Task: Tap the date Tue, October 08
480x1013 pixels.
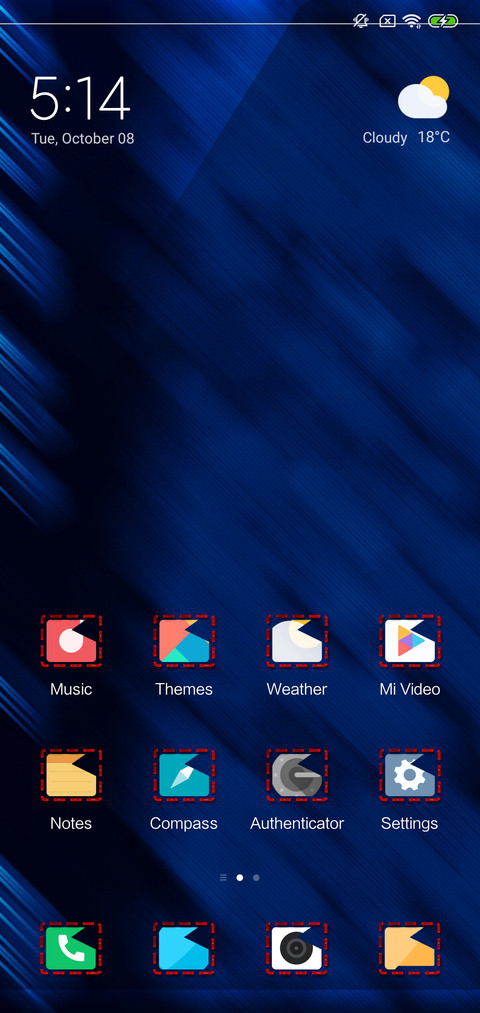Action: pos(83,138)
